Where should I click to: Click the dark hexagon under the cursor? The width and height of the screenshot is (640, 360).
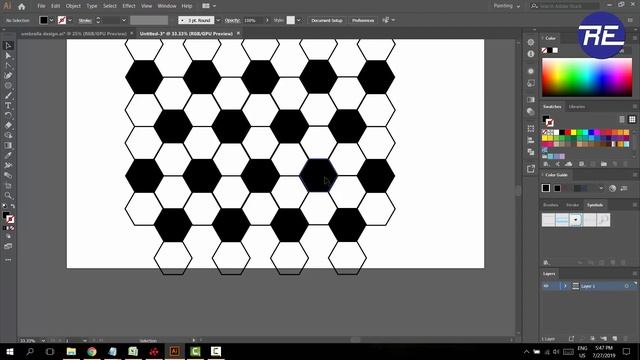point(319,176)
